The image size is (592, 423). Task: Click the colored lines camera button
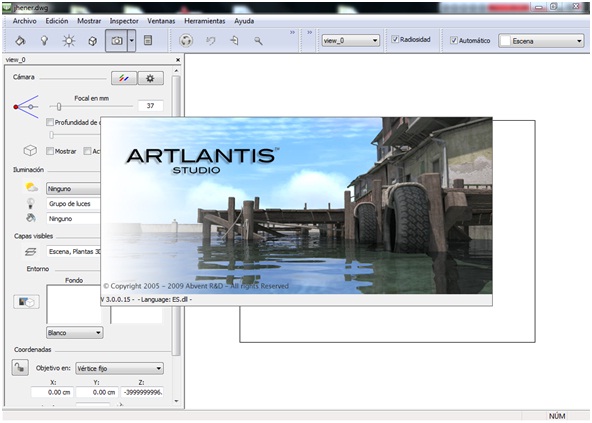pos(124,78)
